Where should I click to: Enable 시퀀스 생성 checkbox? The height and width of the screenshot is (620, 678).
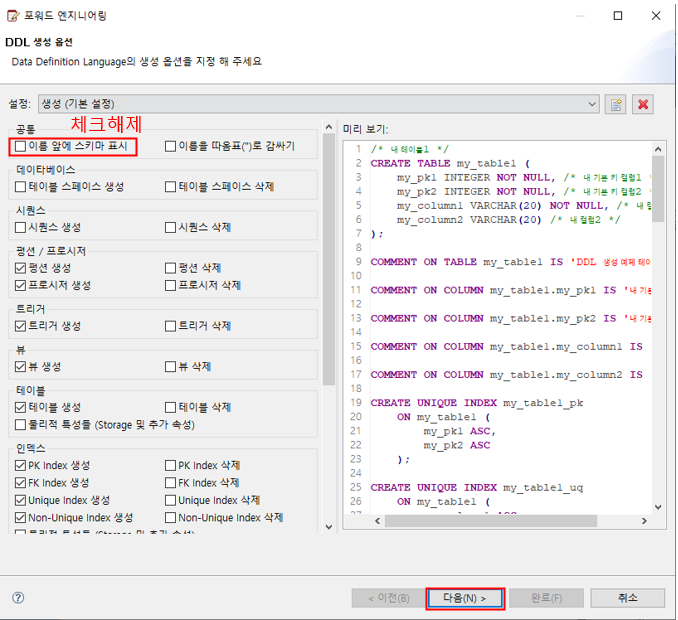point(20,227)
